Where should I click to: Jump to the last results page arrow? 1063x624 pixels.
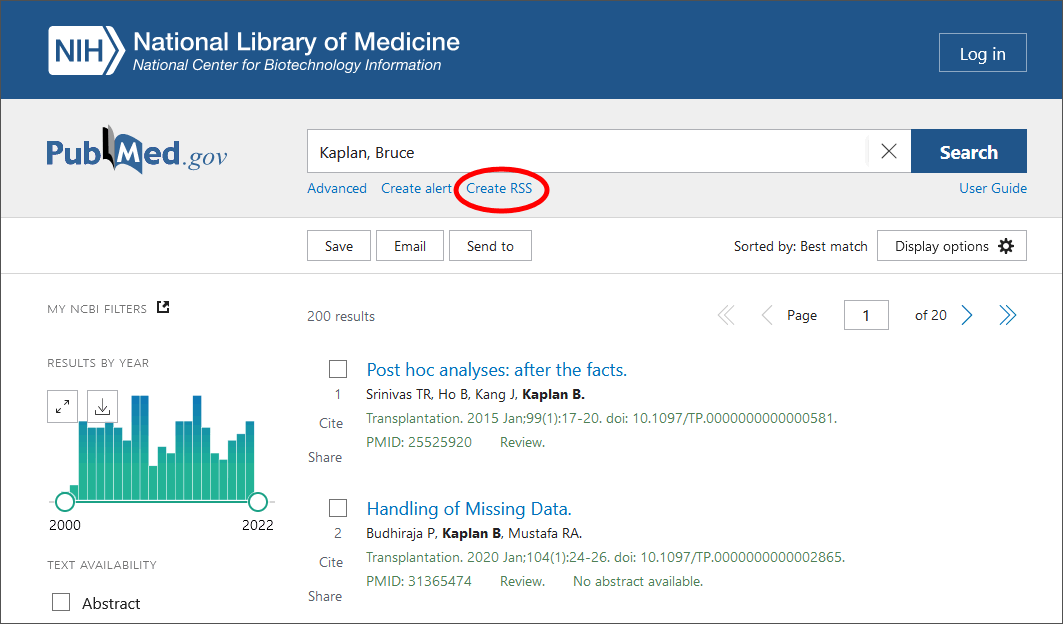1008,315
